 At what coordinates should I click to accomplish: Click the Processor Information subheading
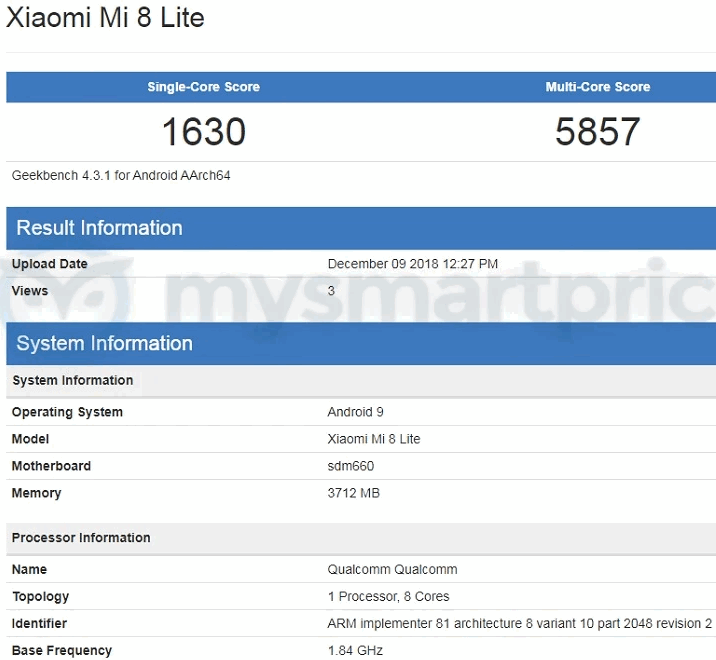coord(81,538)
